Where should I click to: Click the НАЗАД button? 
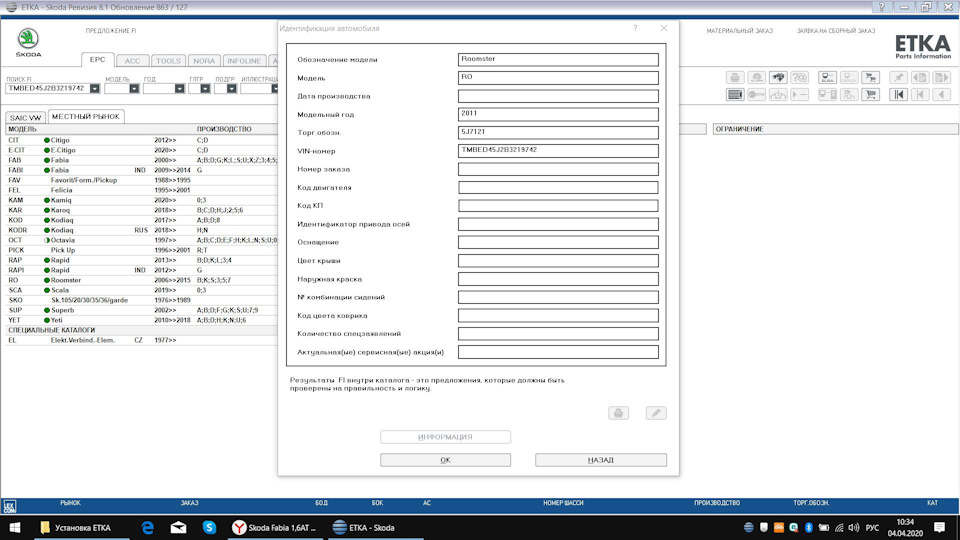point(601,460)
